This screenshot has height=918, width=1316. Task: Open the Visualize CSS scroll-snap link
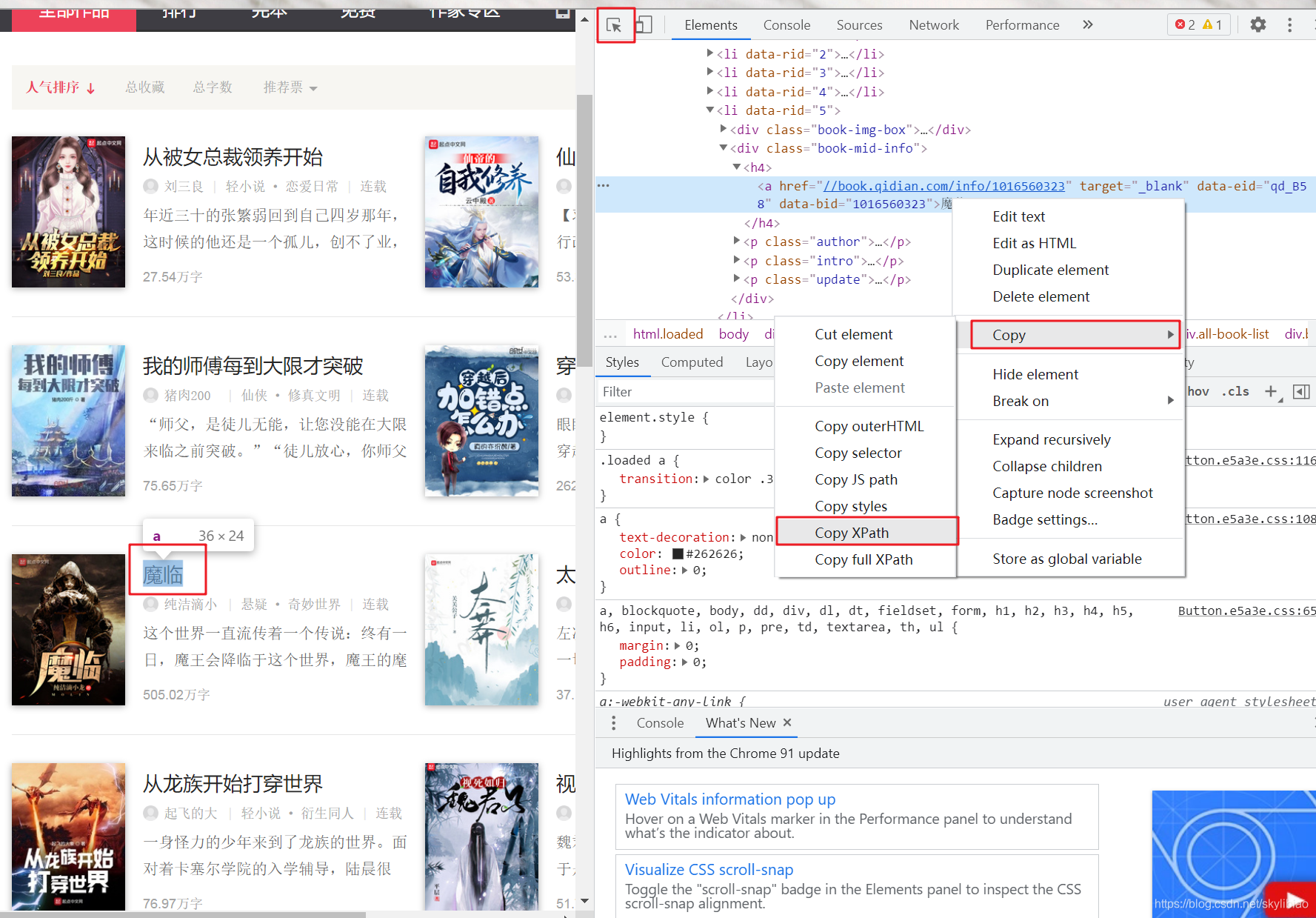coord(709,870)
